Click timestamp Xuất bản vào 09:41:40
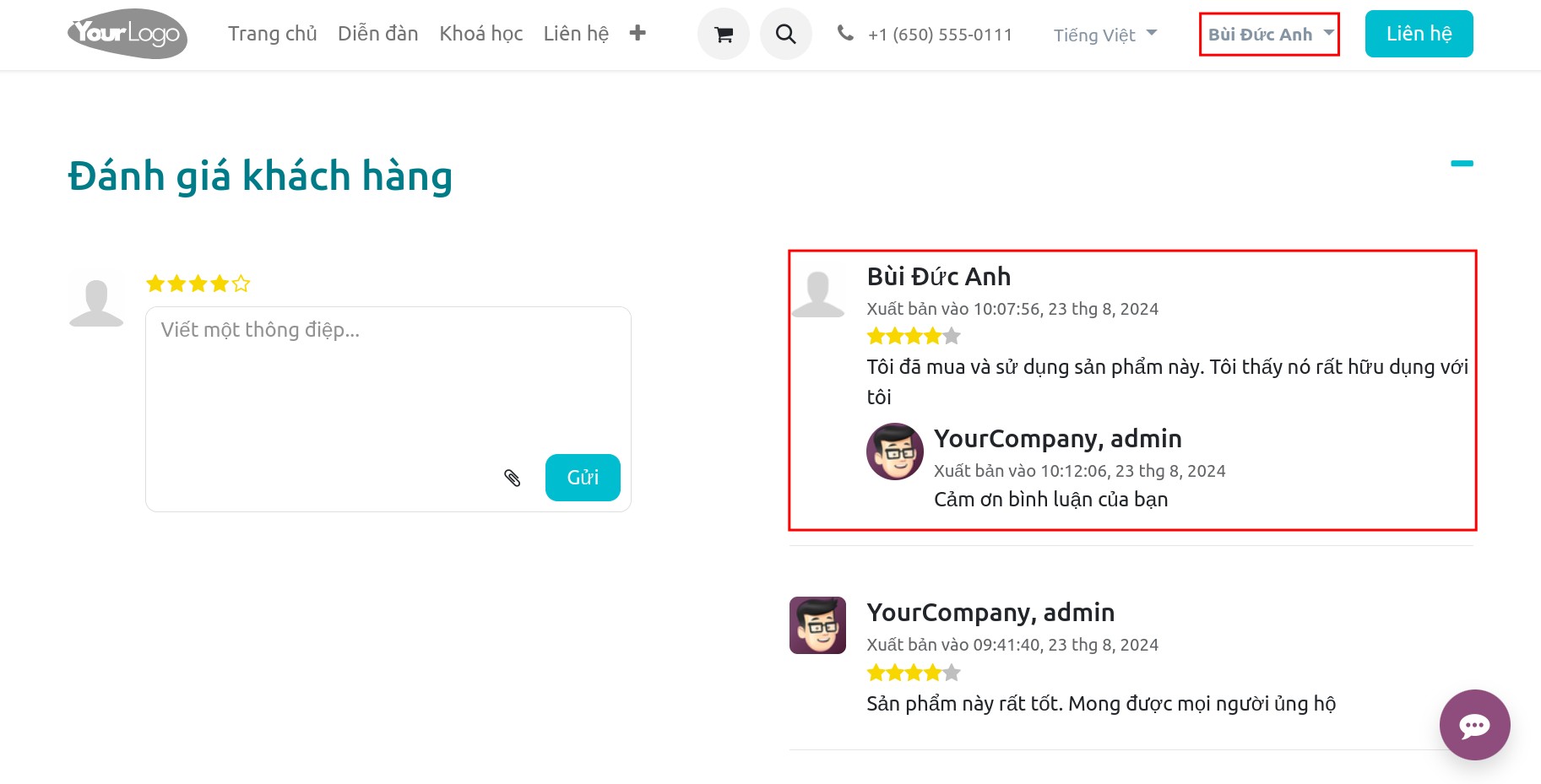 click(1012, 645)
